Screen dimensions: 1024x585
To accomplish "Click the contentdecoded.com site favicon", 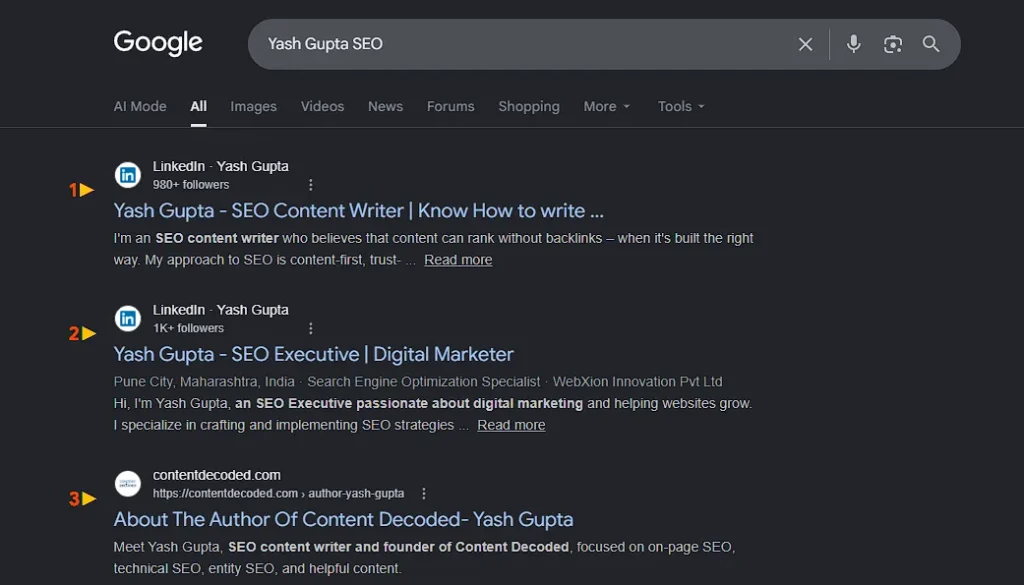I will coord(128,484).
